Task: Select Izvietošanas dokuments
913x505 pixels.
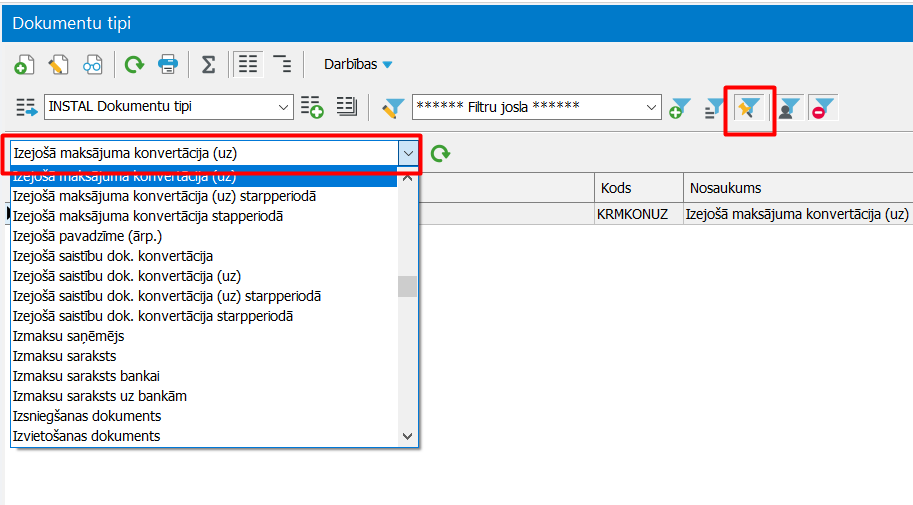Action: click(204, 436)
